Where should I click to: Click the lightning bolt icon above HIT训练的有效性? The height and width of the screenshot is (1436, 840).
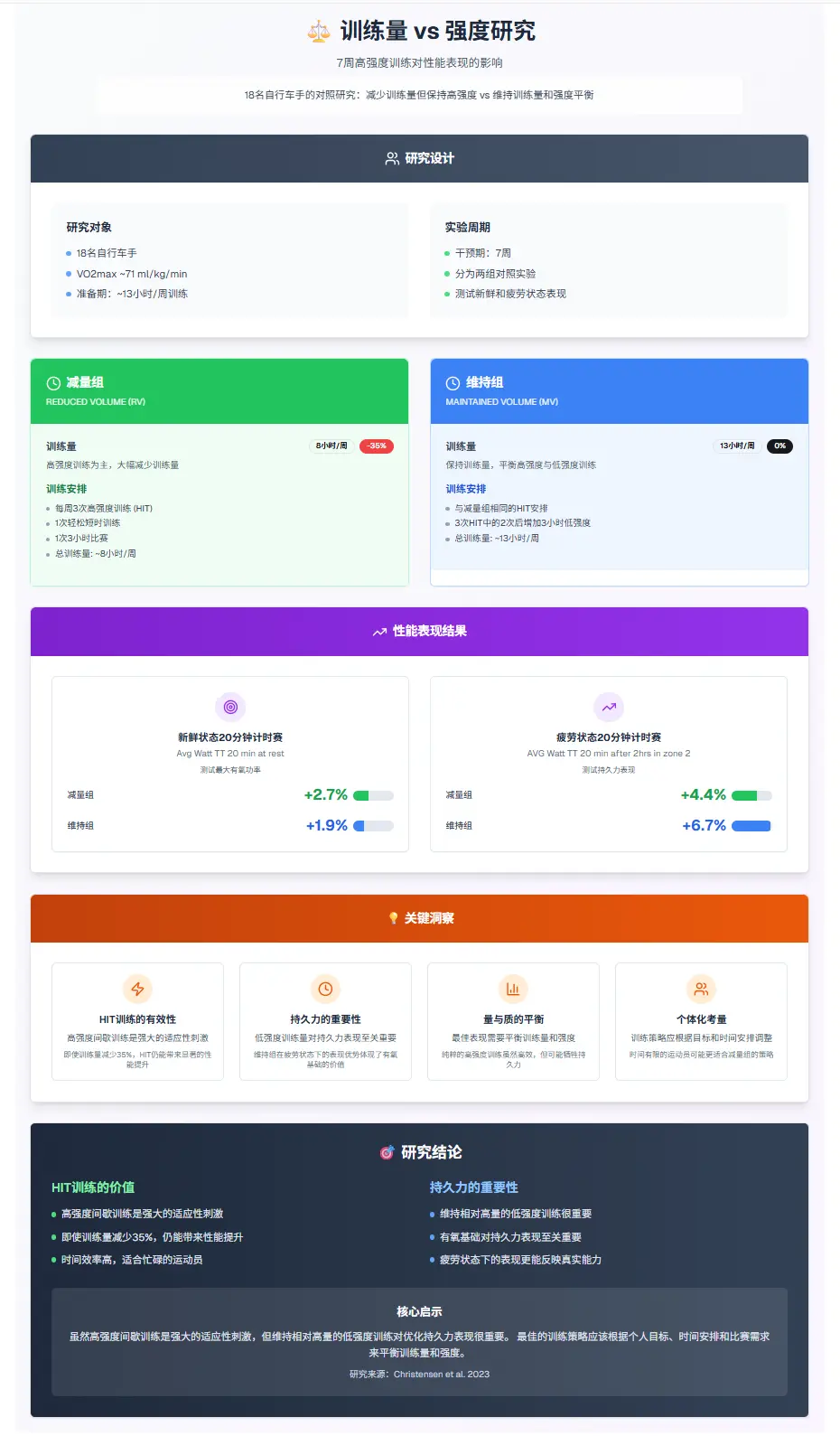[x=137, y=989]
